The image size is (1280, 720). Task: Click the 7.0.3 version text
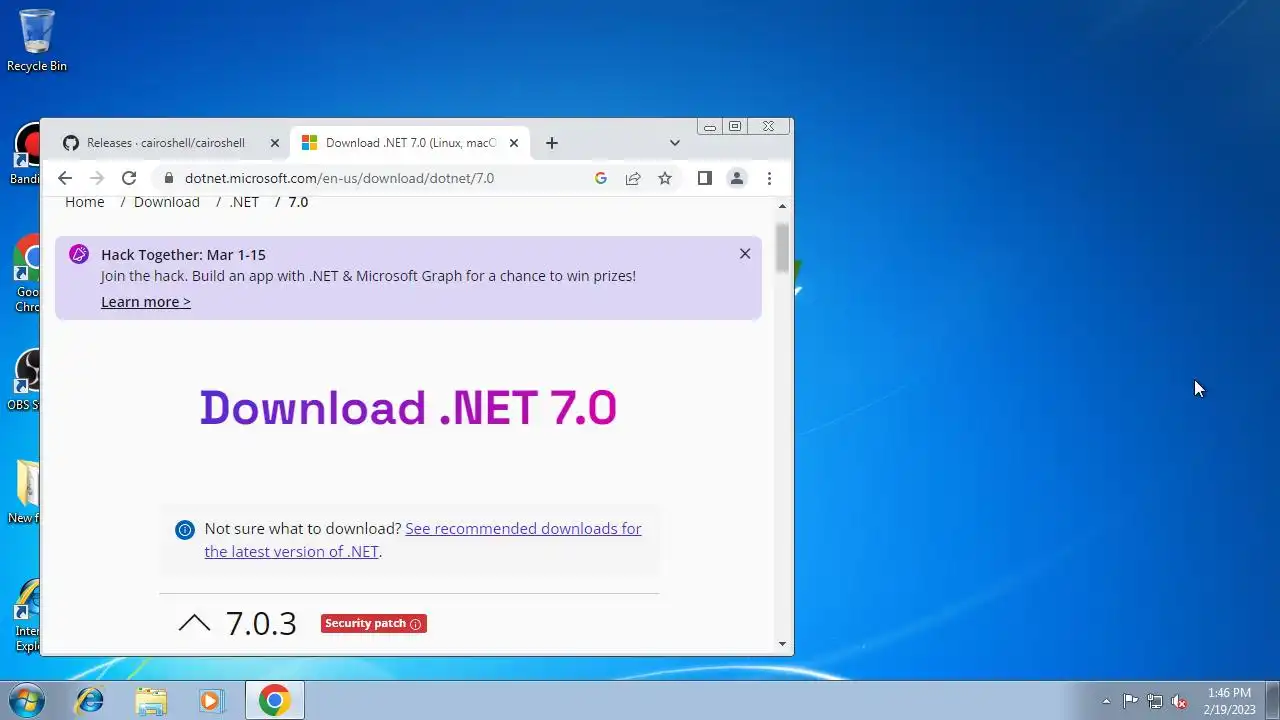[x=261, y=623]
